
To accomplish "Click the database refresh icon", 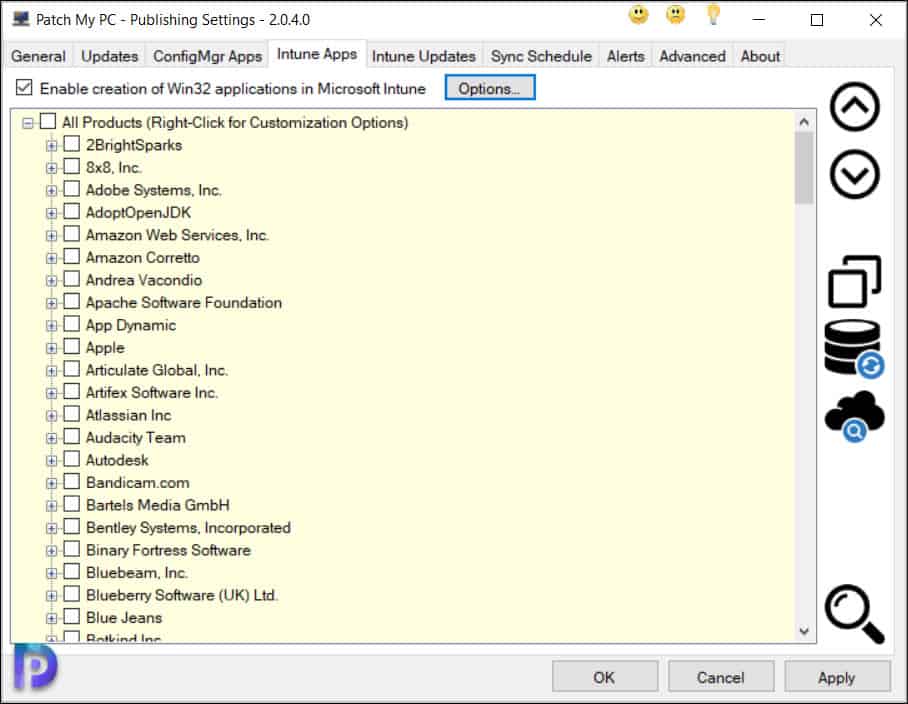I will (x=854, y=349).
